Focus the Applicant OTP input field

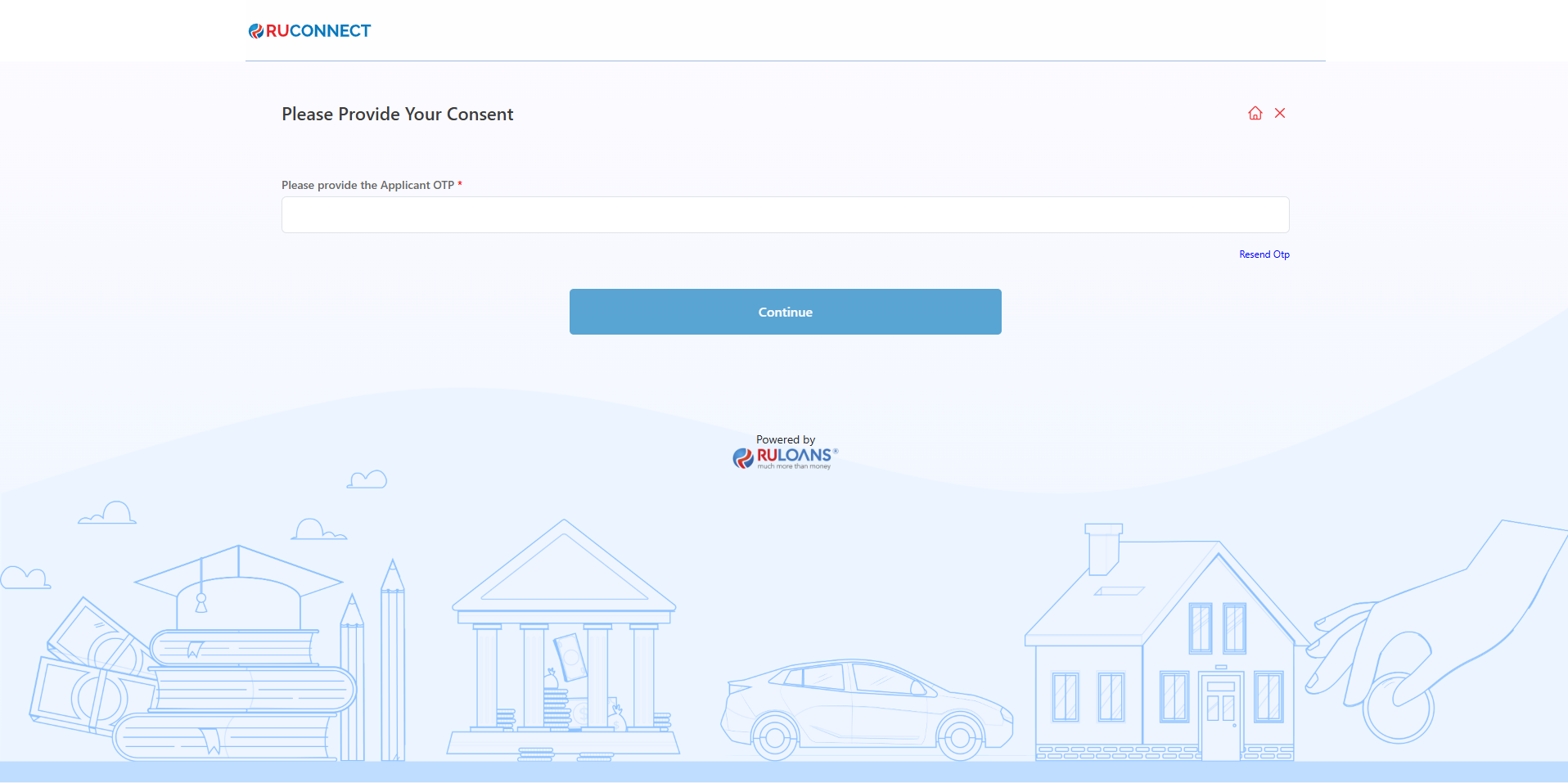[x=785, y=214]
